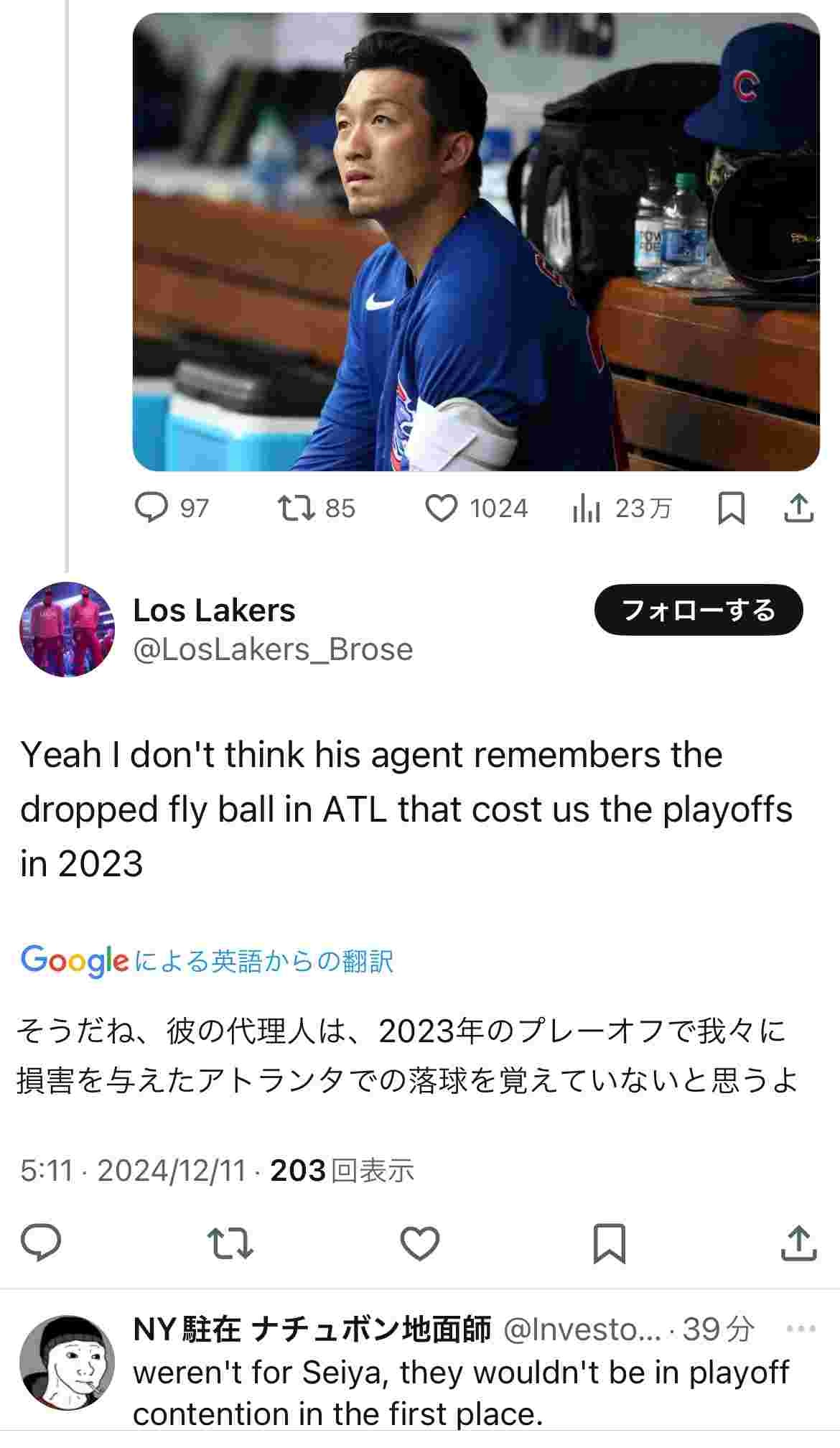Viewport: 840px width, 1448px height.
Task: Open the NY駐在 ナチュボン地面師 username
Action: point(312,1329)
